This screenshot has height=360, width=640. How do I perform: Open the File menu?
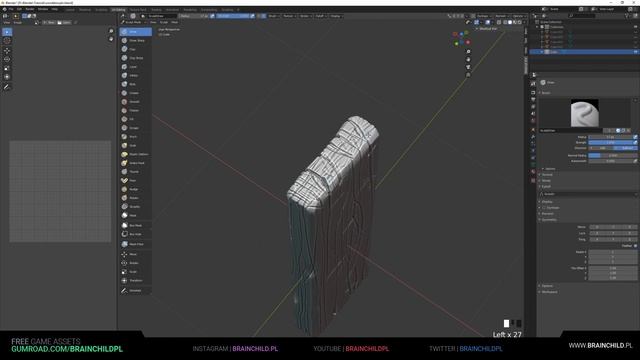tap(11, 9)
